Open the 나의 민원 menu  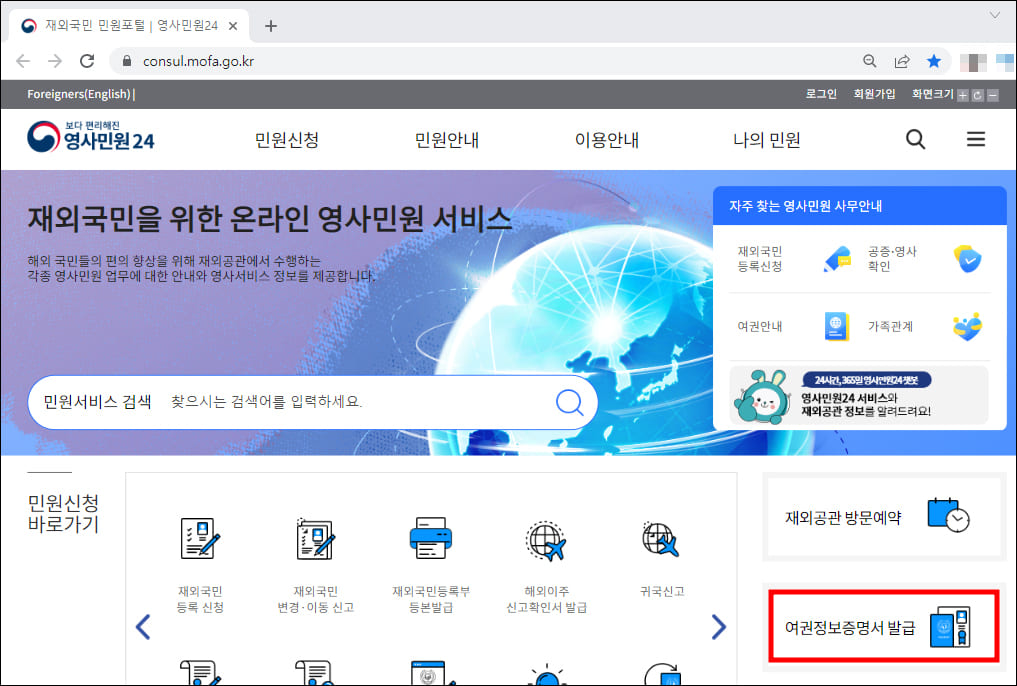click(766, 140)
